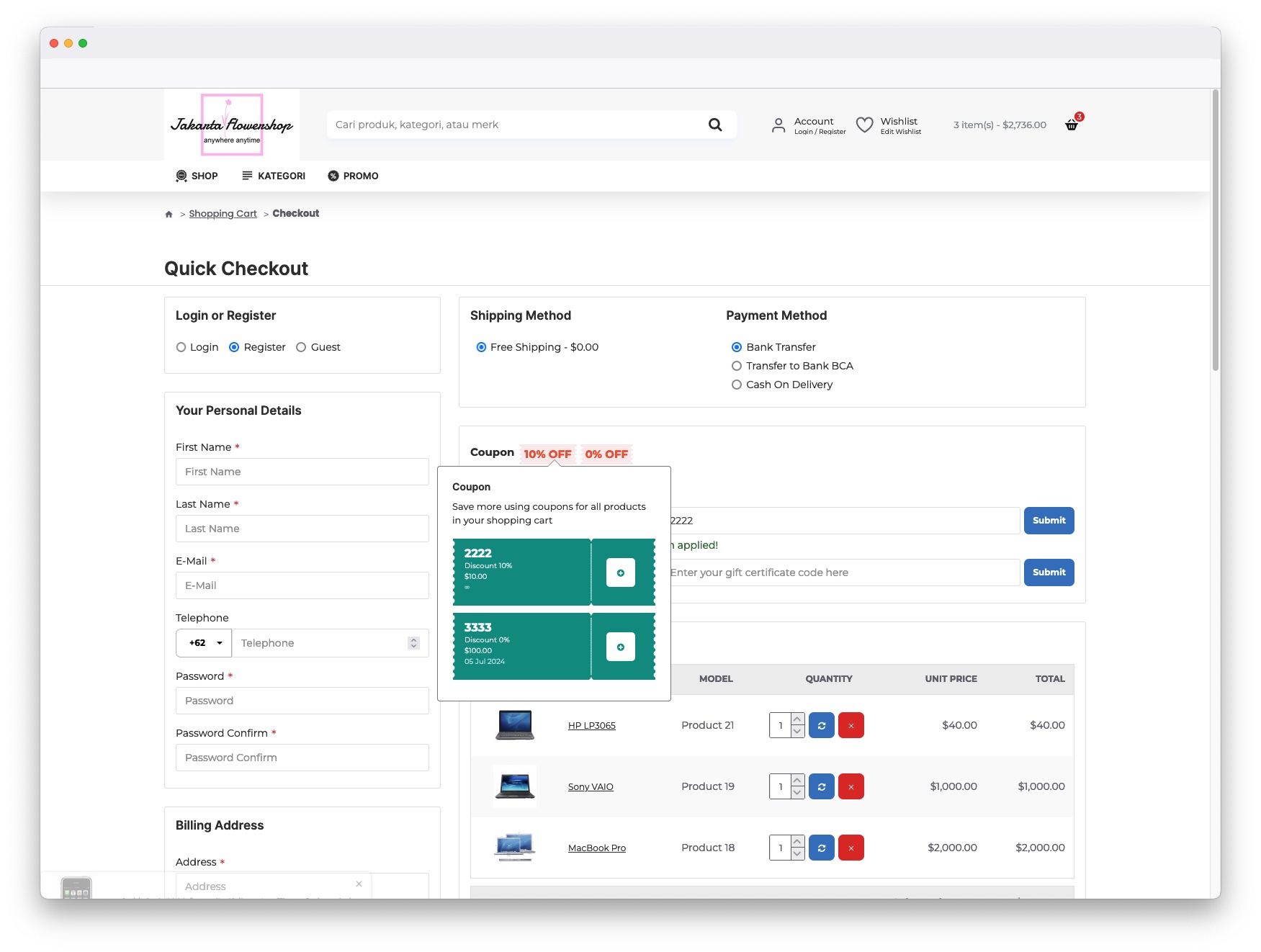This screenshot has height=952, width=1261.
Task: Submit the gift certificate code
Action: [1049, 572]
